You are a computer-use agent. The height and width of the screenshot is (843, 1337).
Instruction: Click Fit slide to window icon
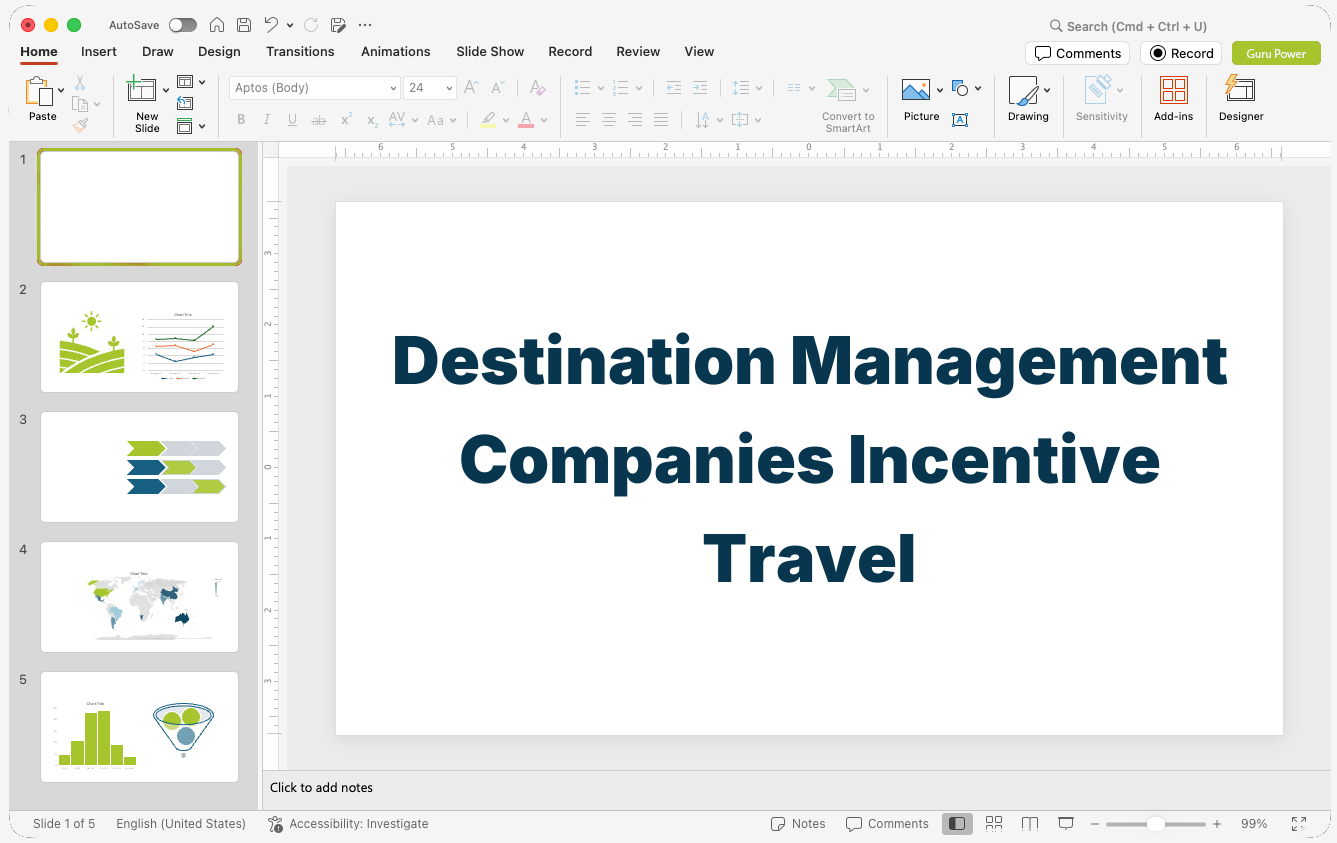[1299, 824]
